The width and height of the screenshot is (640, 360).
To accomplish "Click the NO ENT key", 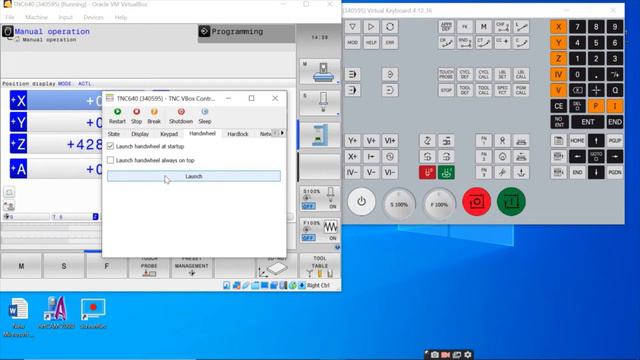I will (x=558, y=122).
